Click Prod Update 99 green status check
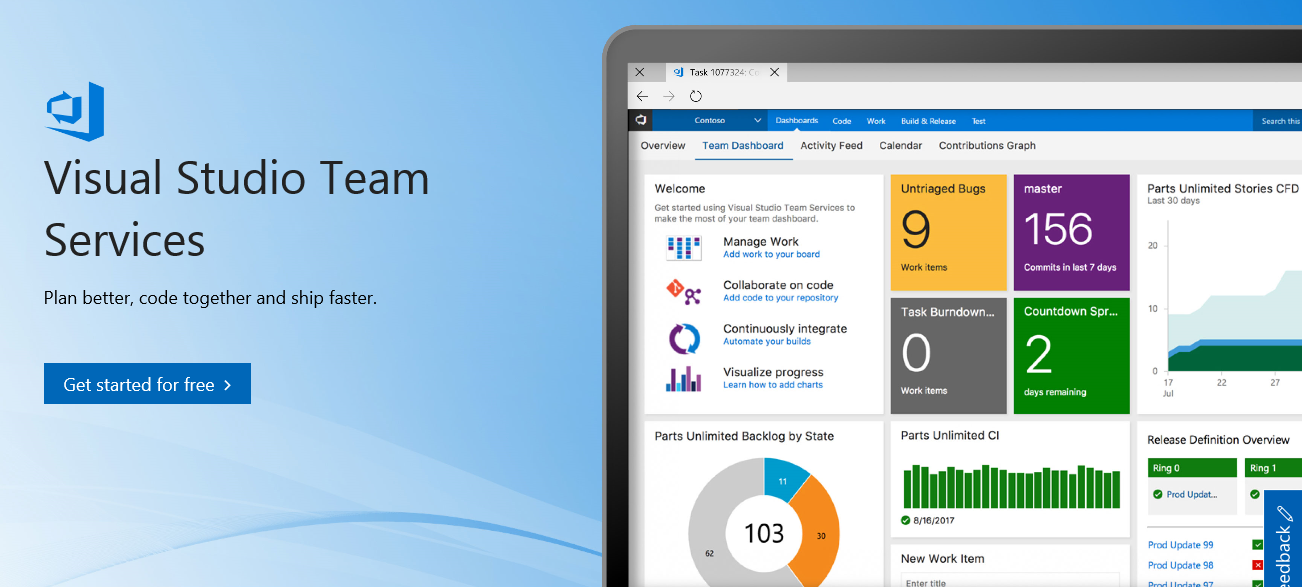Image resolution: width=1302 pixels, height=587 pixels. (x=1258, y=545)
